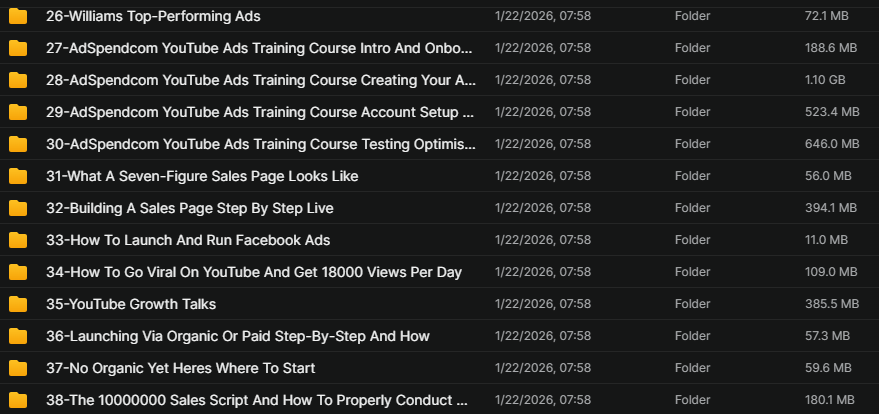
Task: Open 35-YouTube Growth Talks folder name
Action: coord(131,304)
